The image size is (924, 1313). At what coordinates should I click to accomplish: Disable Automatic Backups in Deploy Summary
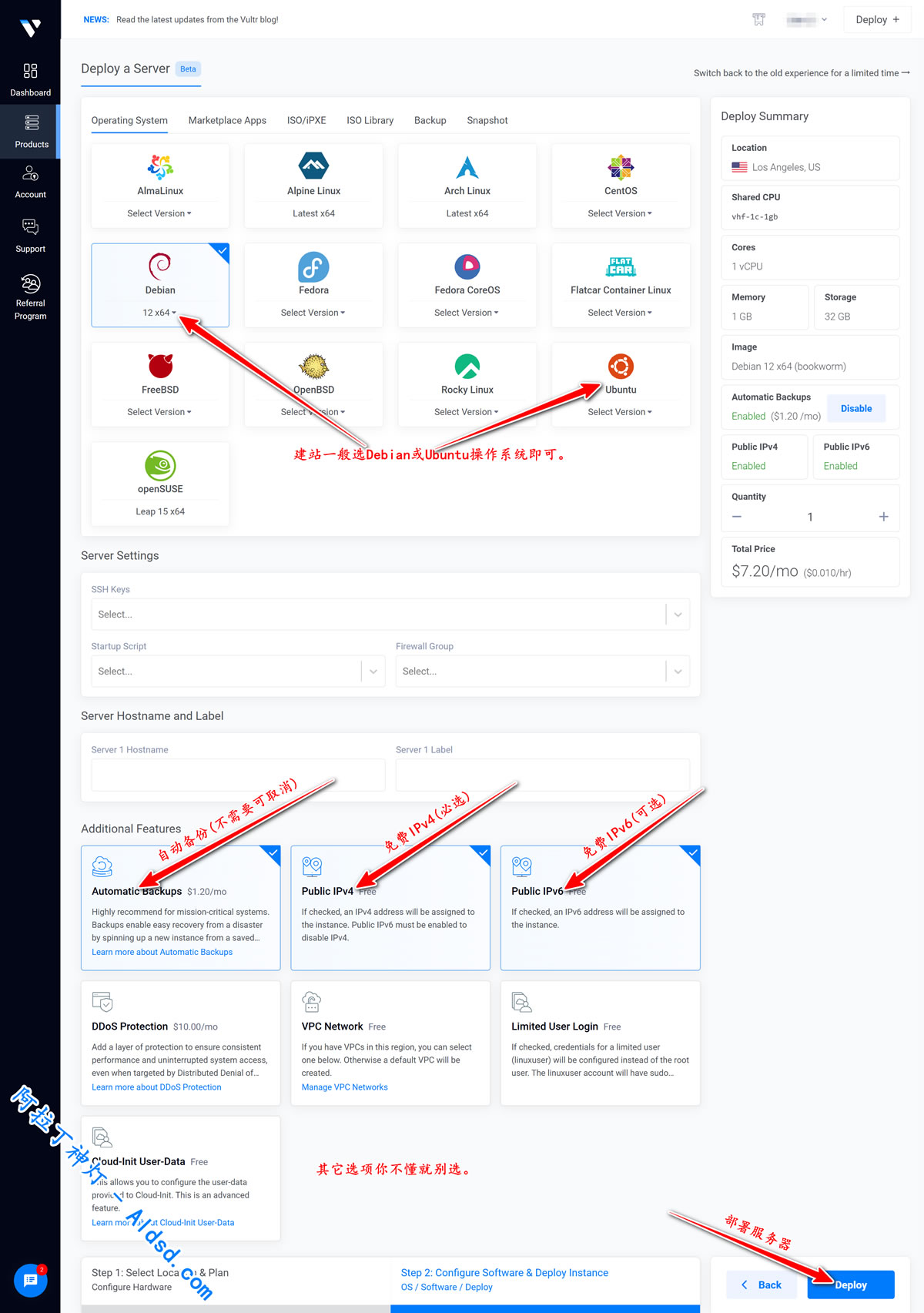(x=856, y=408)
